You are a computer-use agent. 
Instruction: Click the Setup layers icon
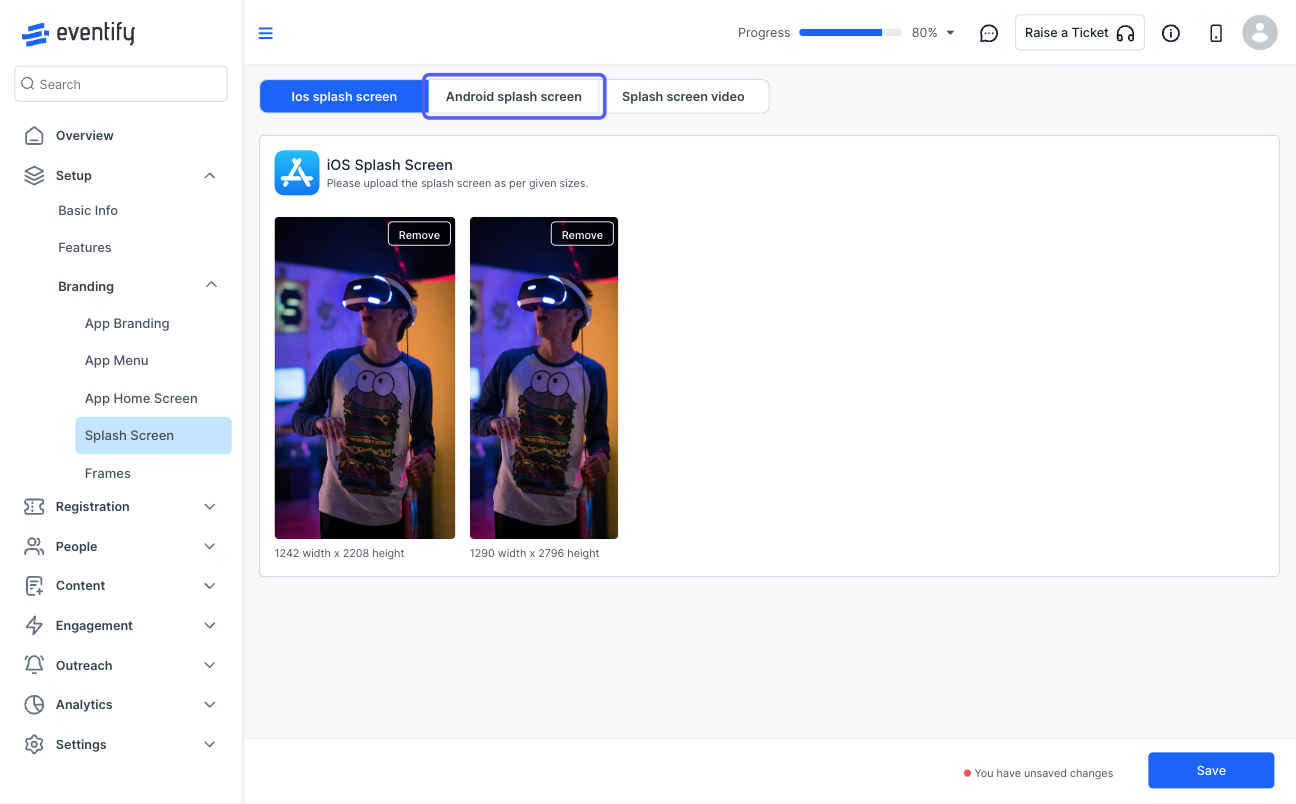click(34, 175)
